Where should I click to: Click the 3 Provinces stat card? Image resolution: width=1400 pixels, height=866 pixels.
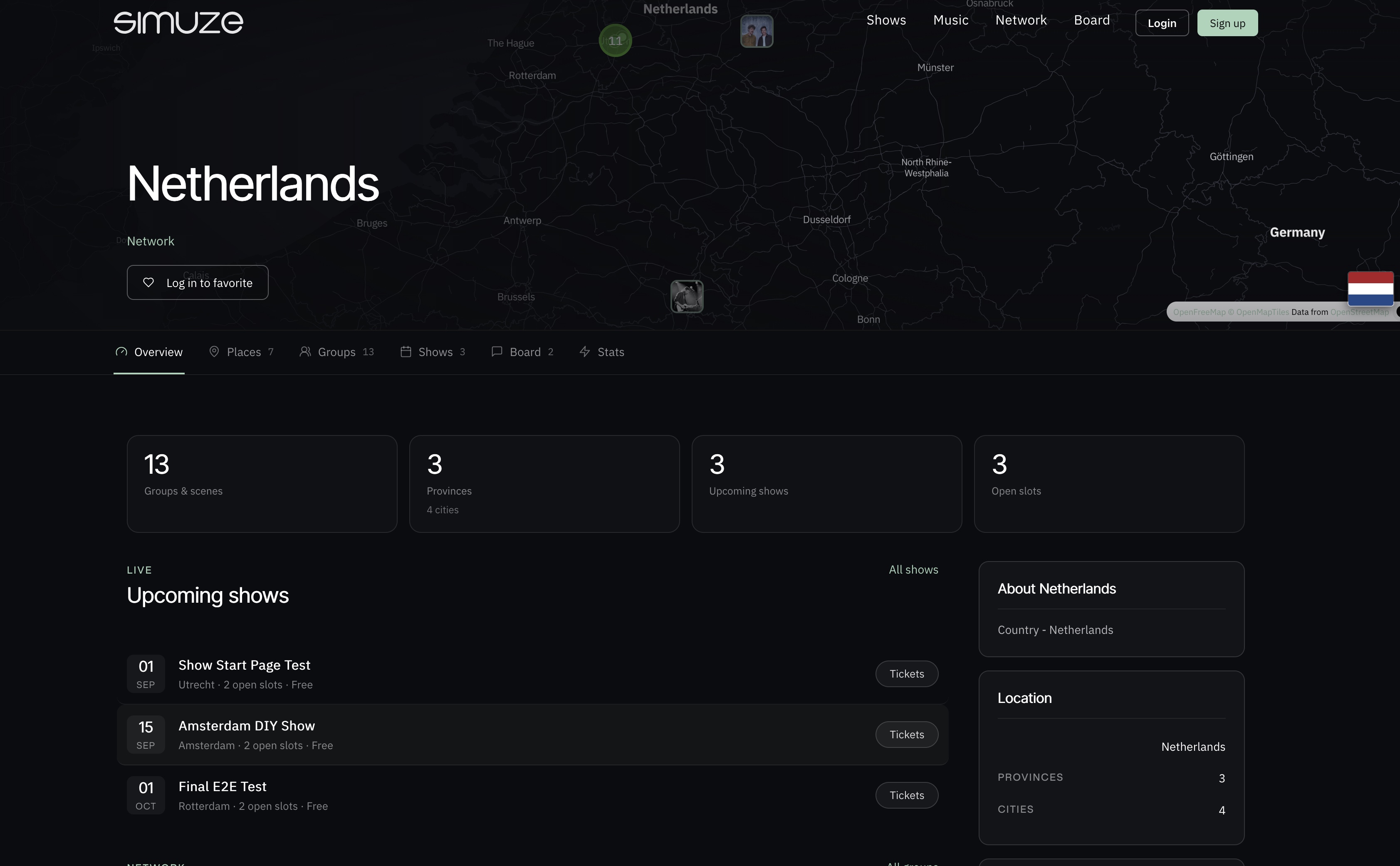(544, 484)
